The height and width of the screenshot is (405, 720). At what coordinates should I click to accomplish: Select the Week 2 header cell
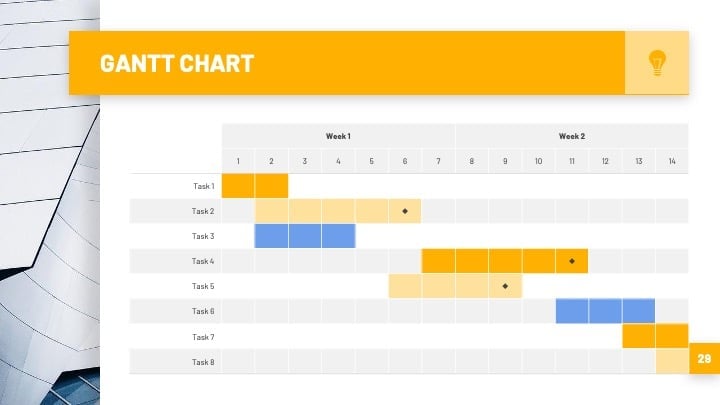(572, 136)
